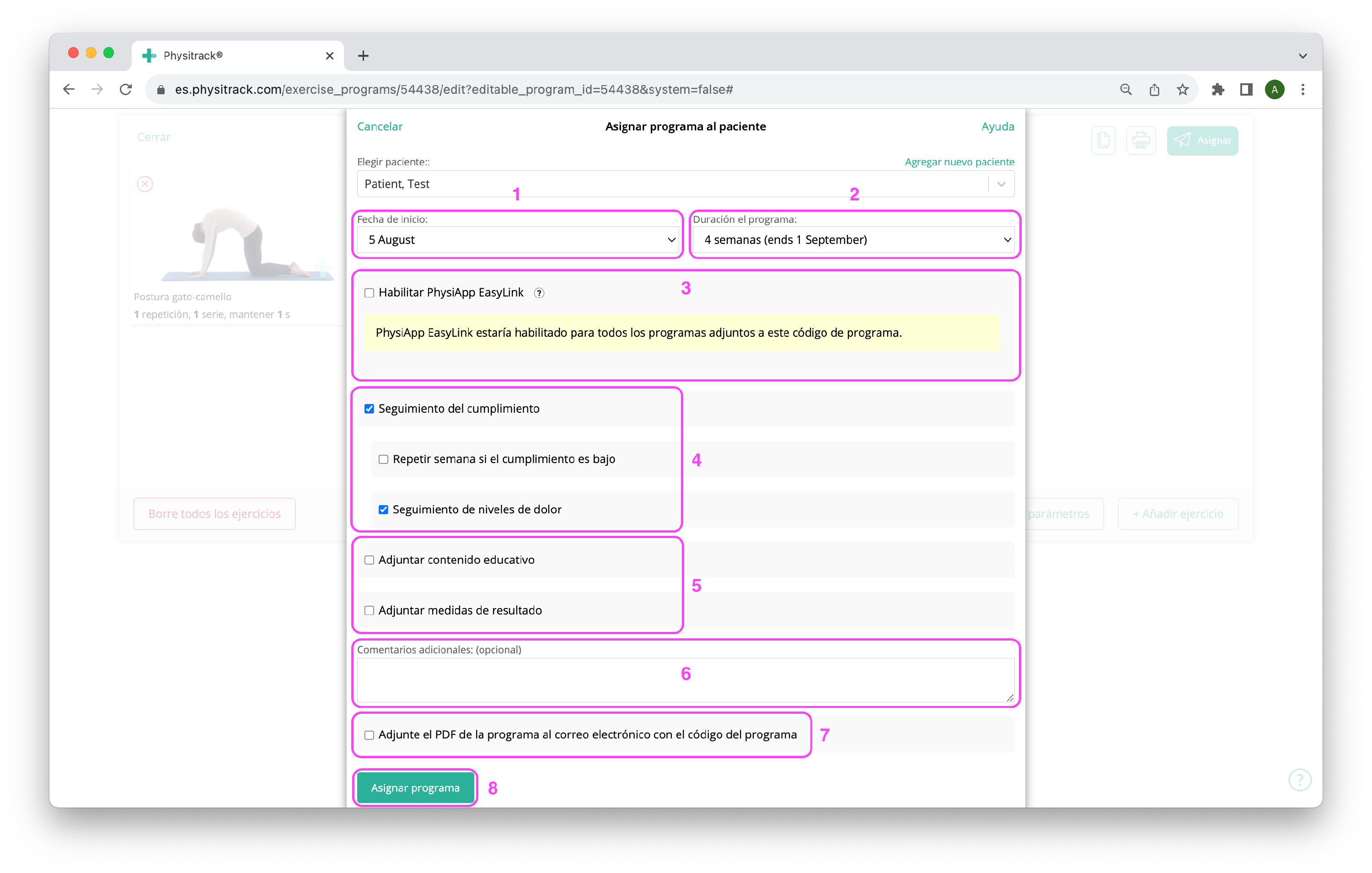
Task: Open the Duración el programa dropdown
Action: pyautogui.click(x=853, y=240)
